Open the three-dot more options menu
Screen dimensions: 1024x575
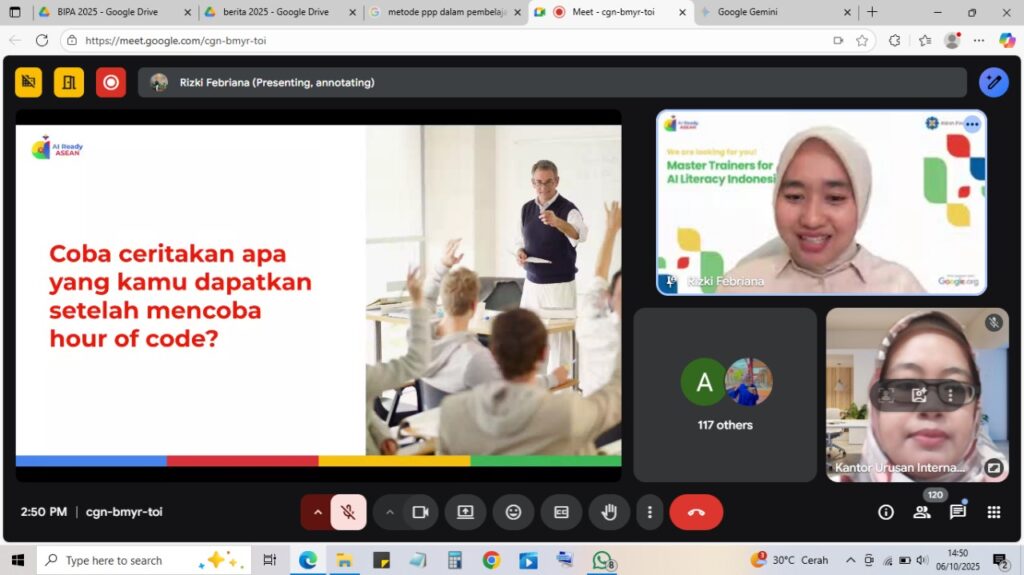(x=649, y=512)
